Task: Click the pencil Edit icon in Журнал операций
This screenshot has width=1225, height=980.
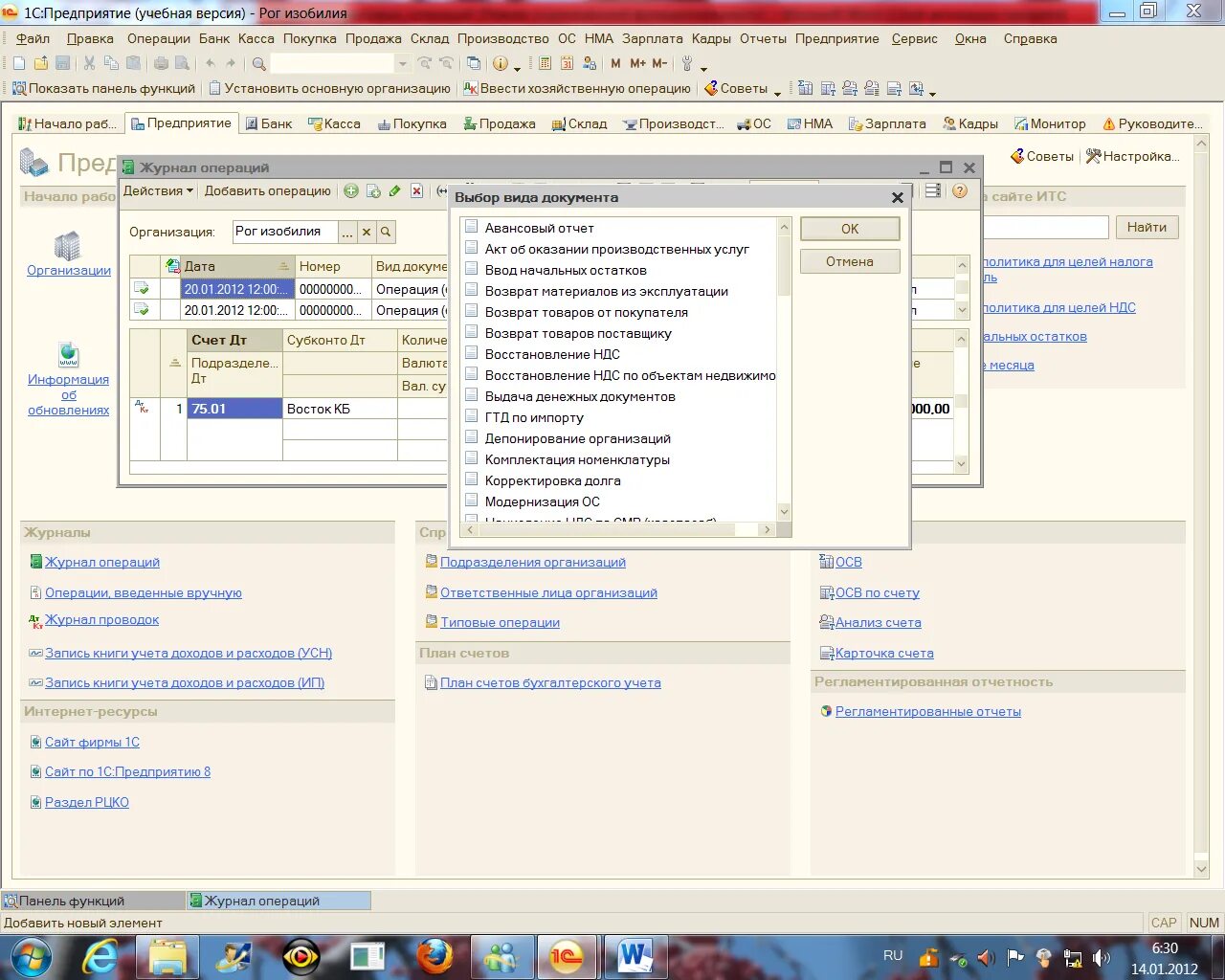Action: [x=394, y=191]
